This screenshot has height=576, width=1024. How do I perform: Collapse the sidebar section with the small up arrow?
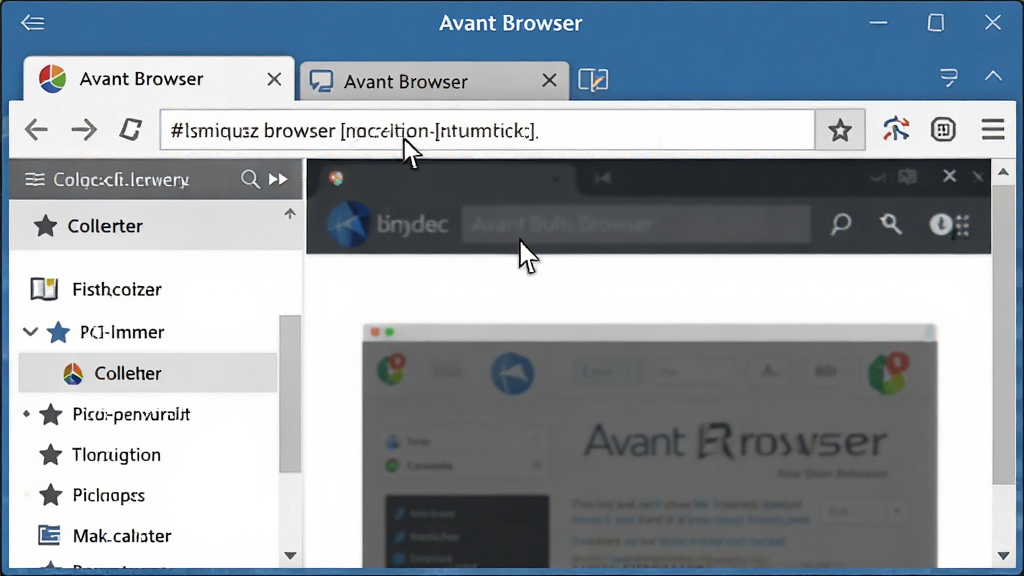[x=290, y=214]
